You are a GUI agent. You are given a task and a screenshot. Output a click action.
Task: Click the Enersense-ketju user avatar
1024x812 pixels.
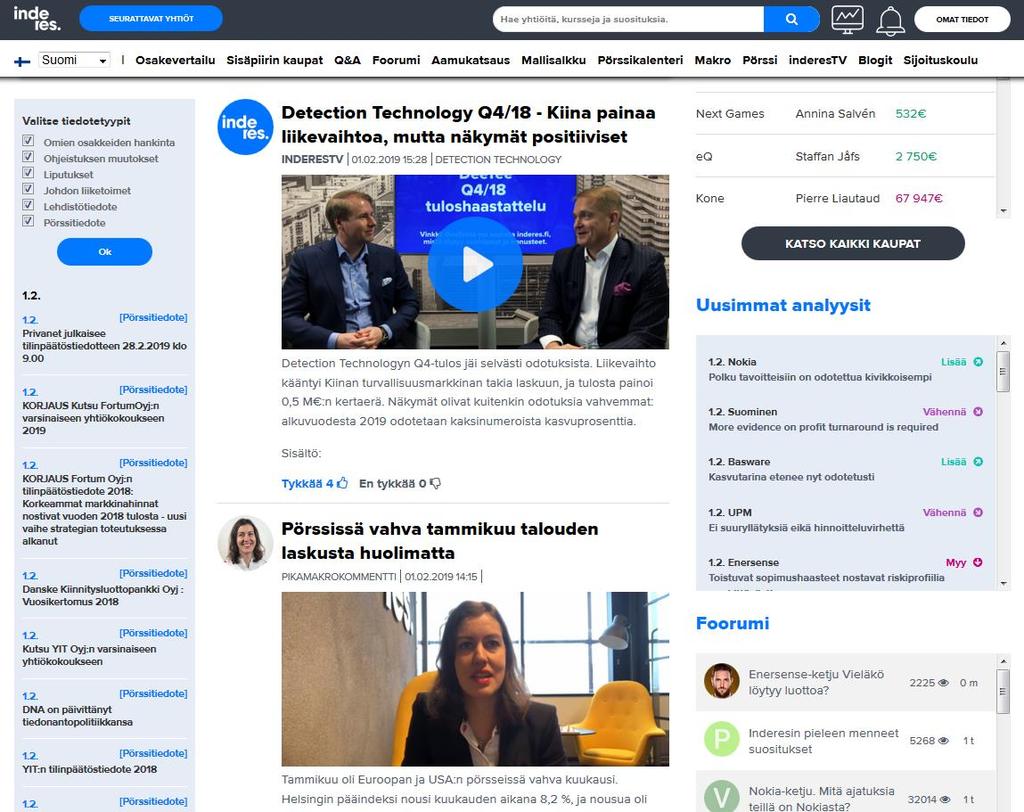coord(722,681)
